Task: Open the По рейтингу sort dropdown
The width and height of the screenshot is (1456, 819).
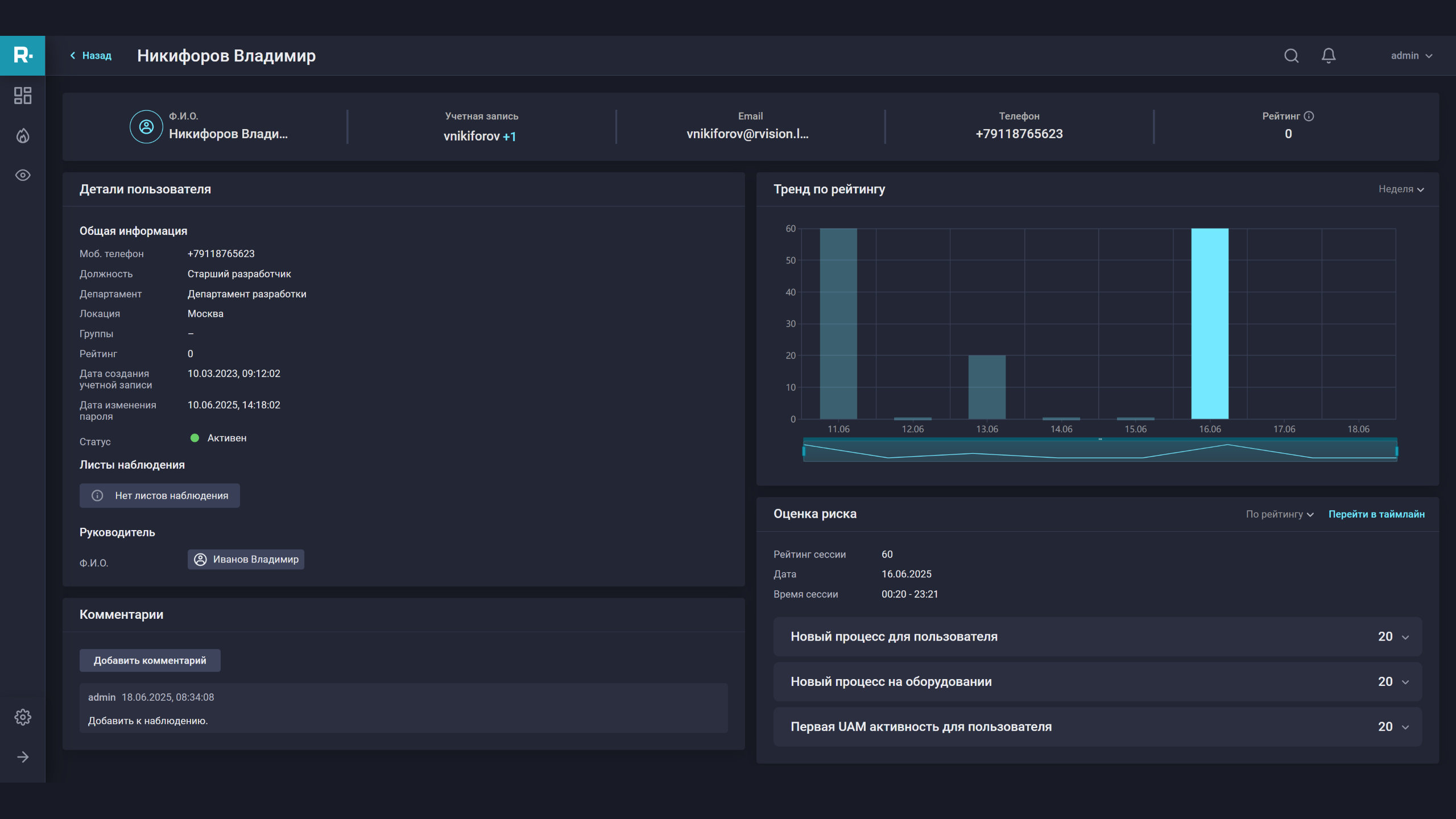Action: point(1279,514)
